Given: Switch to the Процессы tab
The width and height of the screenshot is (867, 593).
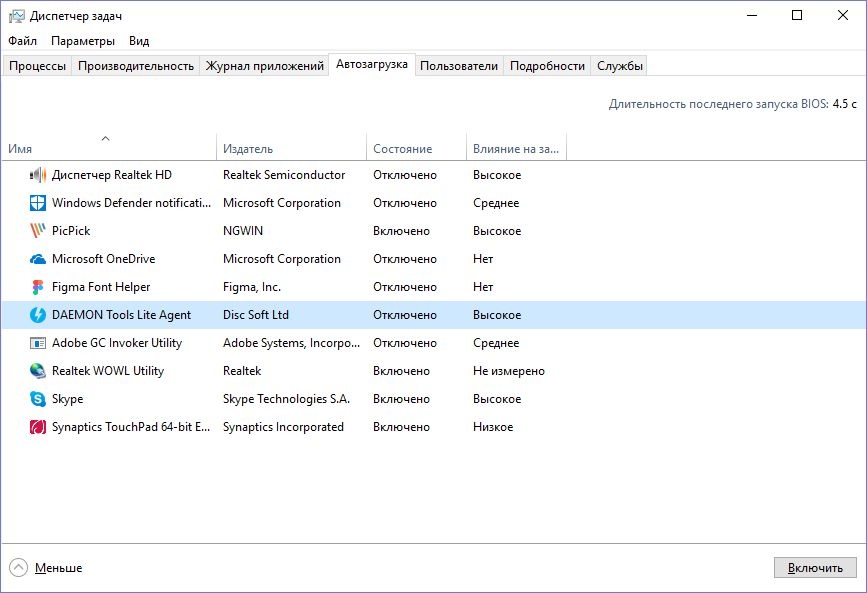Looking at the screenshot, I should pos(37,66).
